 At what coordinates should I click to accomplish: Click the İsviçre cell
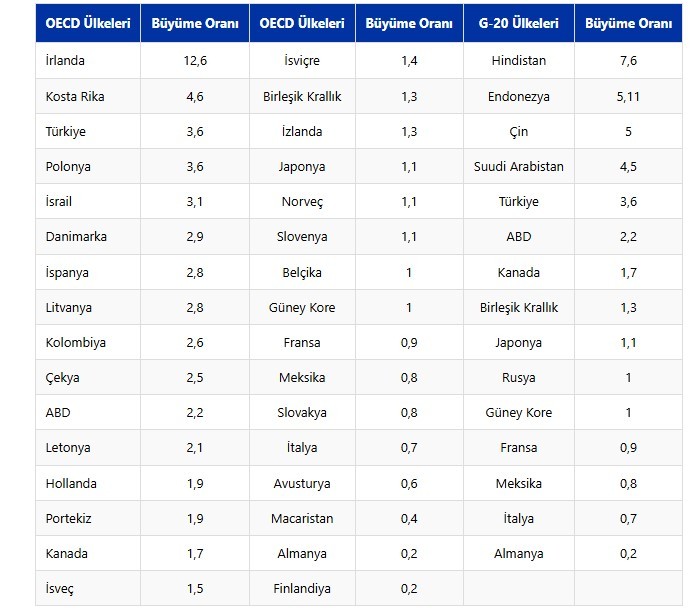coord(301,61)
